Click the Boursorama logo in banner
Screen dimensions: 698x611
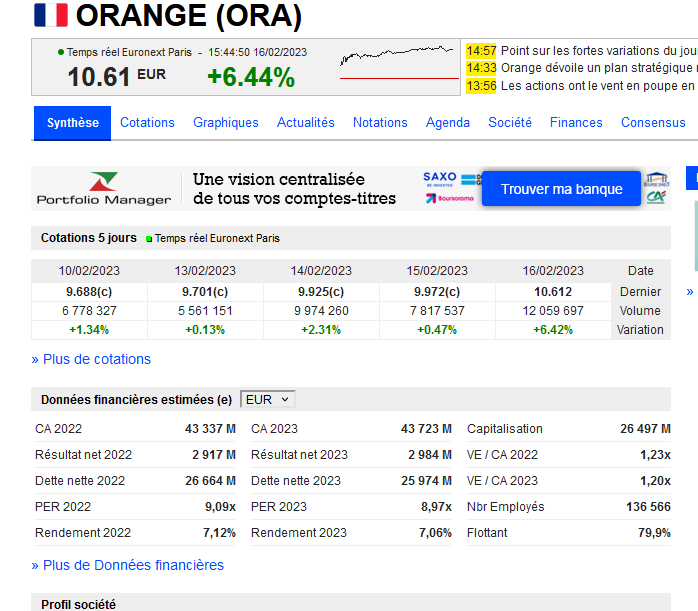pyautogui.click(x=450, y=198)
